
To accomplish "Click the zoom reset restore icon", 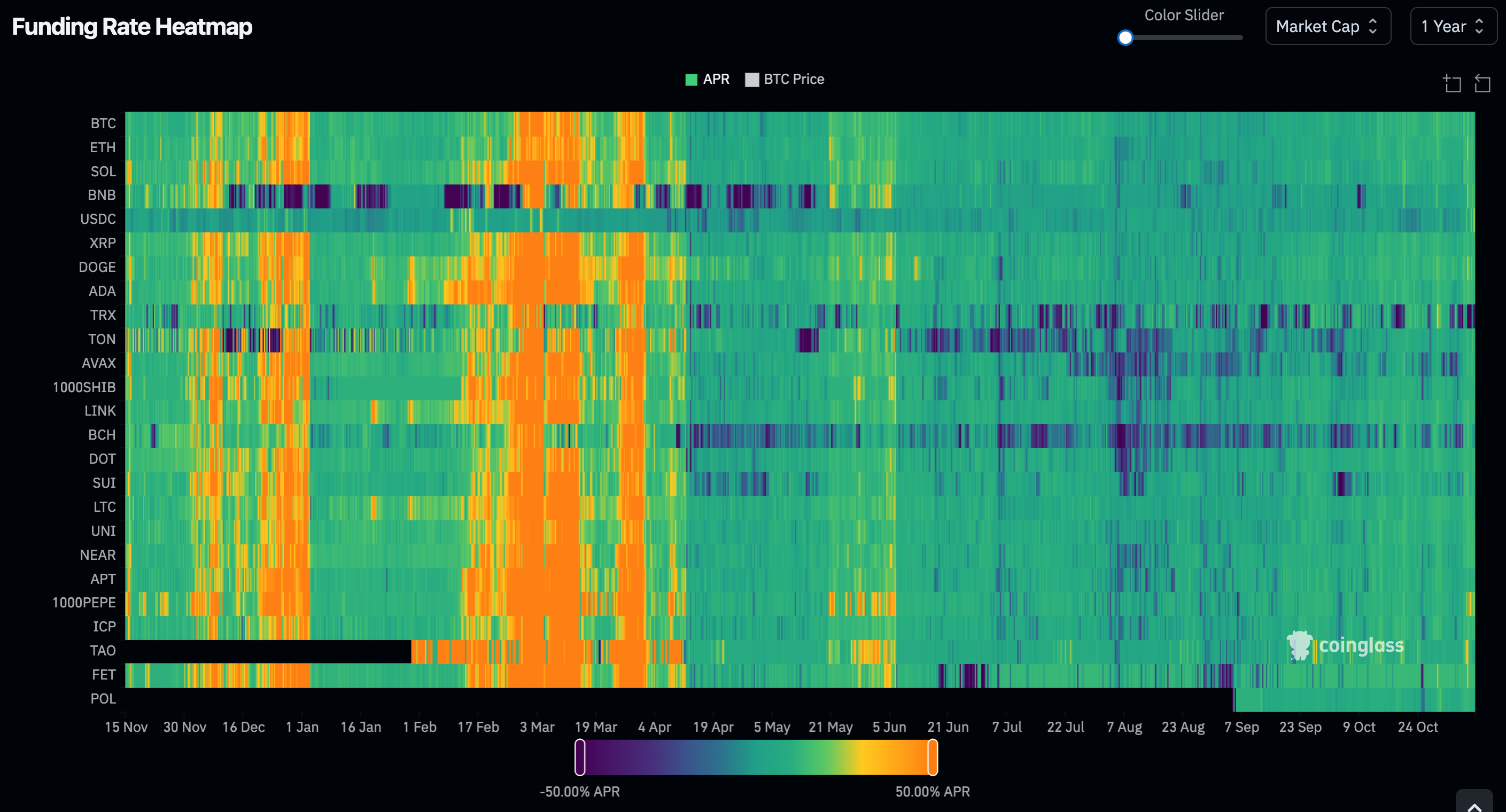I will 1482,83.
